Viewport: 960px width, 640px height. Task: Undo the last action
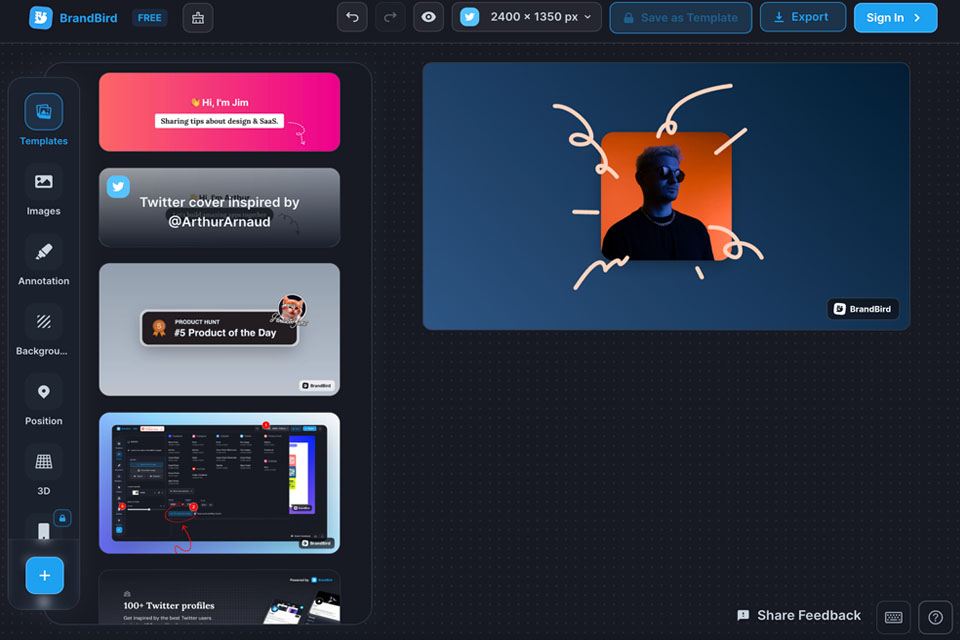(352, 17)
